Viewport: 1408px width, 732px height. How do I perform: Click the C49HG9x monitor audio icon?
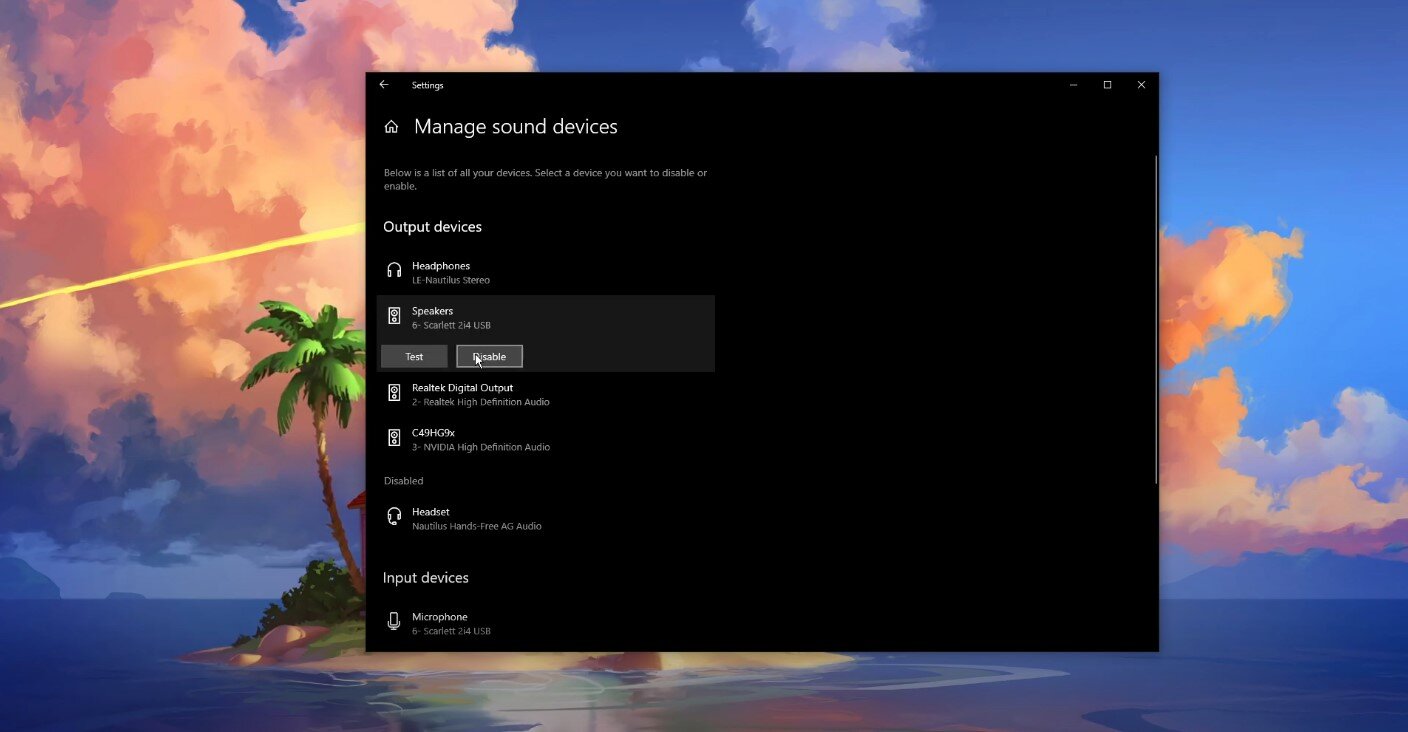click(x=394, y=438)
